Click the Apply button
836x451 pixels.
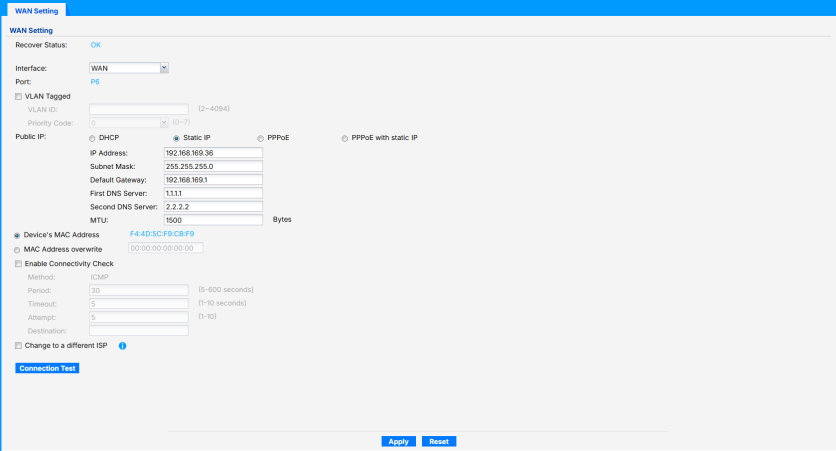(398, 441)
